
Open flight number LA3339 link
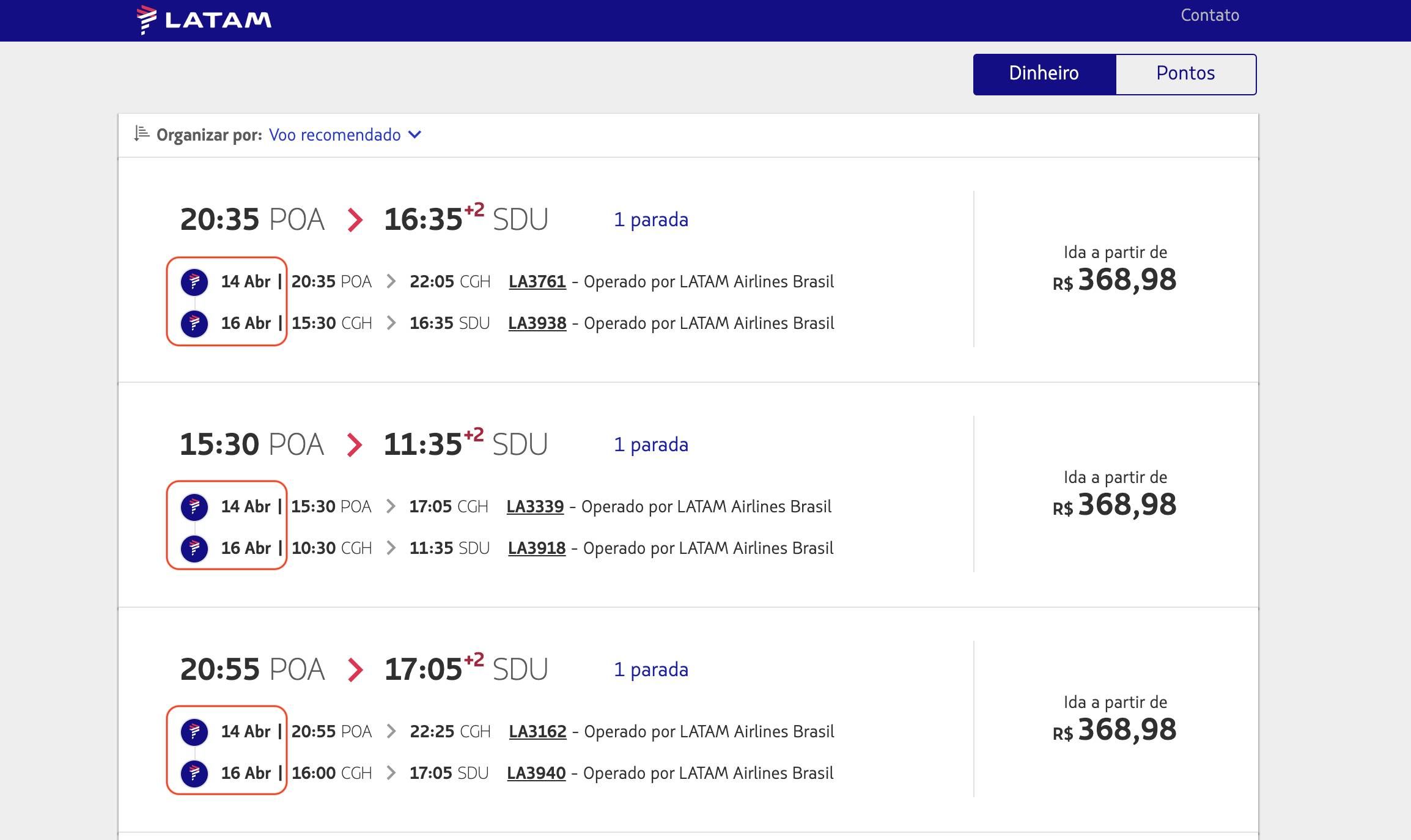pyautogui.click(x=535, y=507)
